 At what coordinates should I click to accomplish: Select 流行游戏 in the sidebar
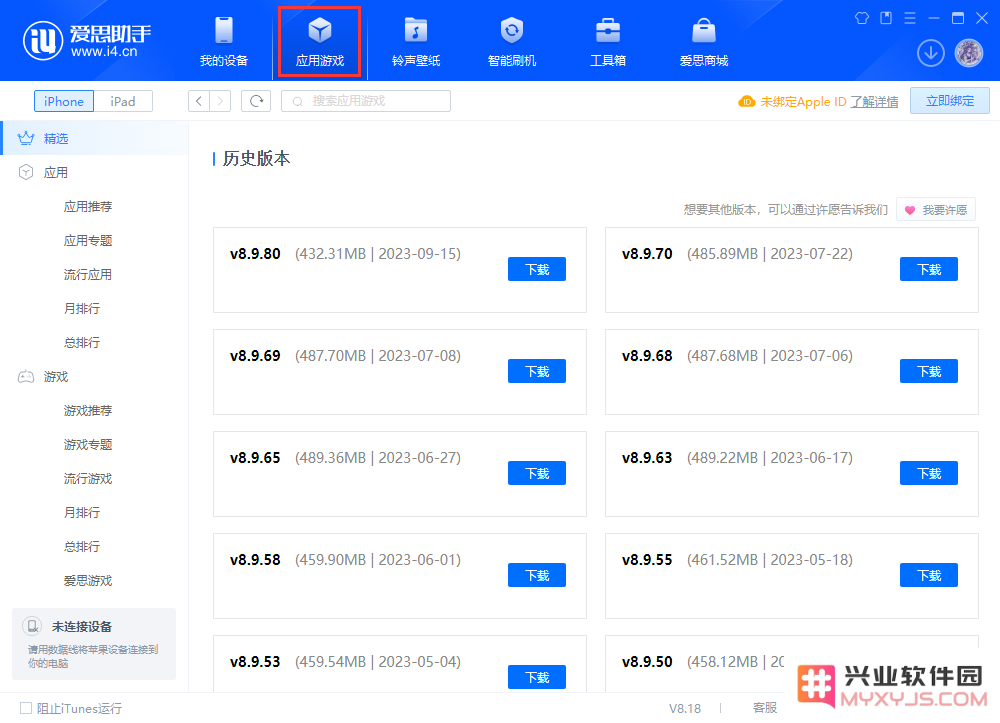coord(88,478)
